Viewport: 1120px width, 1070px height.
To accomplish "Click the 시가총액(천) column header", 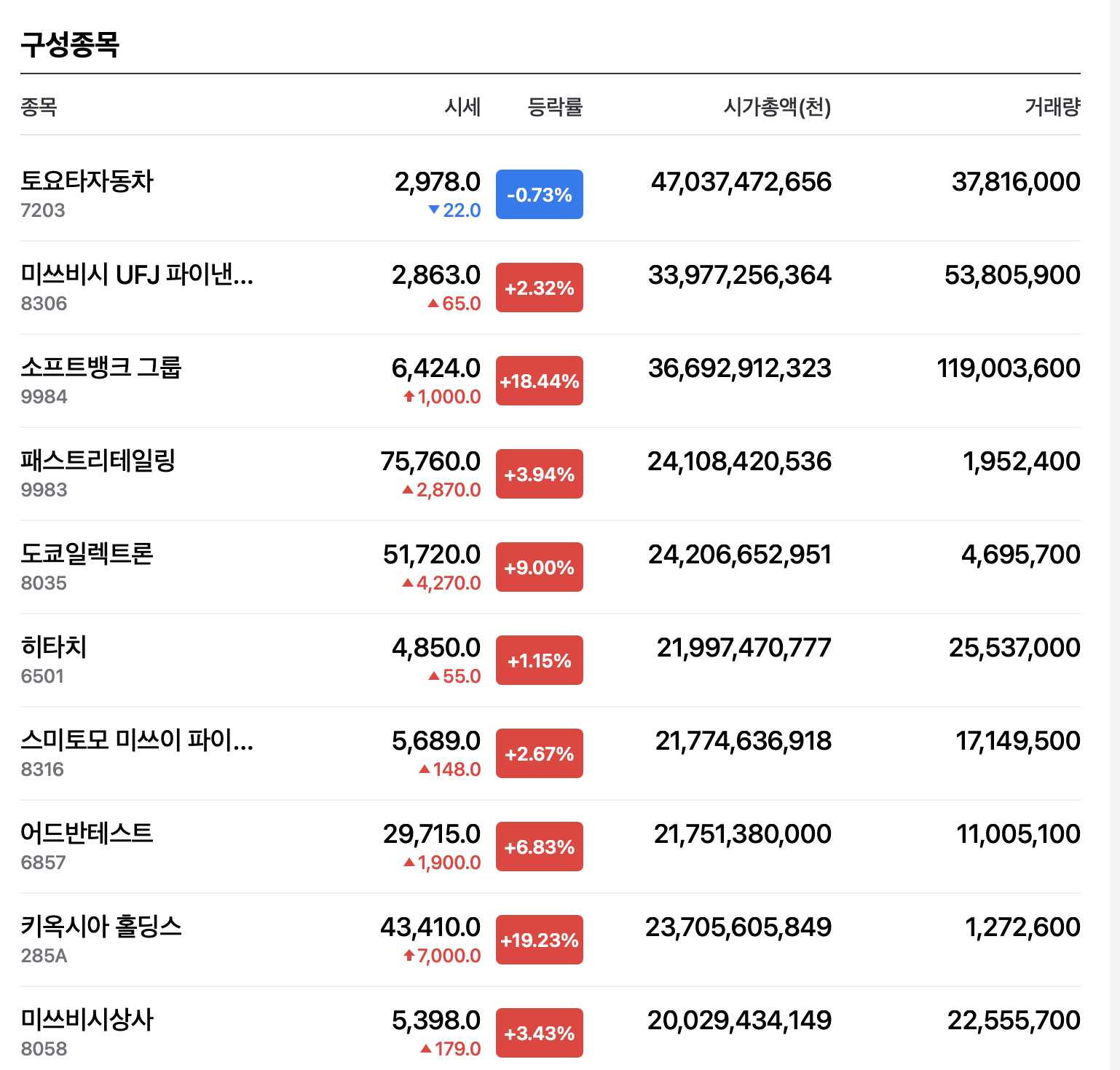I will [777, 107].
